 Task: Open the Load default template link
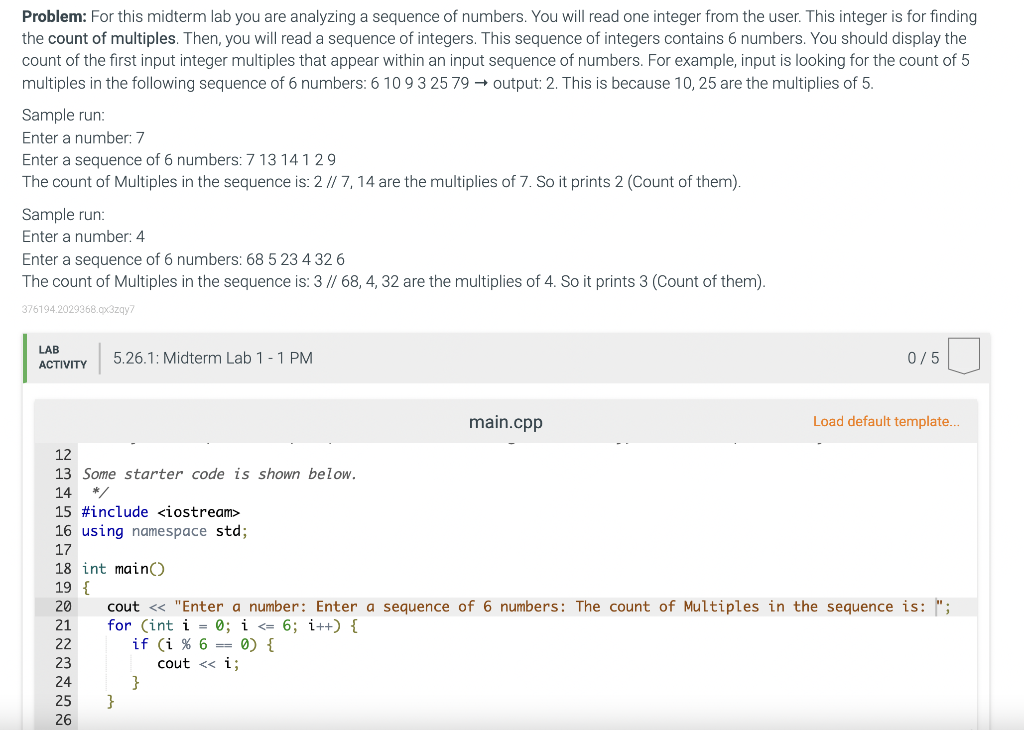point(886,422)
